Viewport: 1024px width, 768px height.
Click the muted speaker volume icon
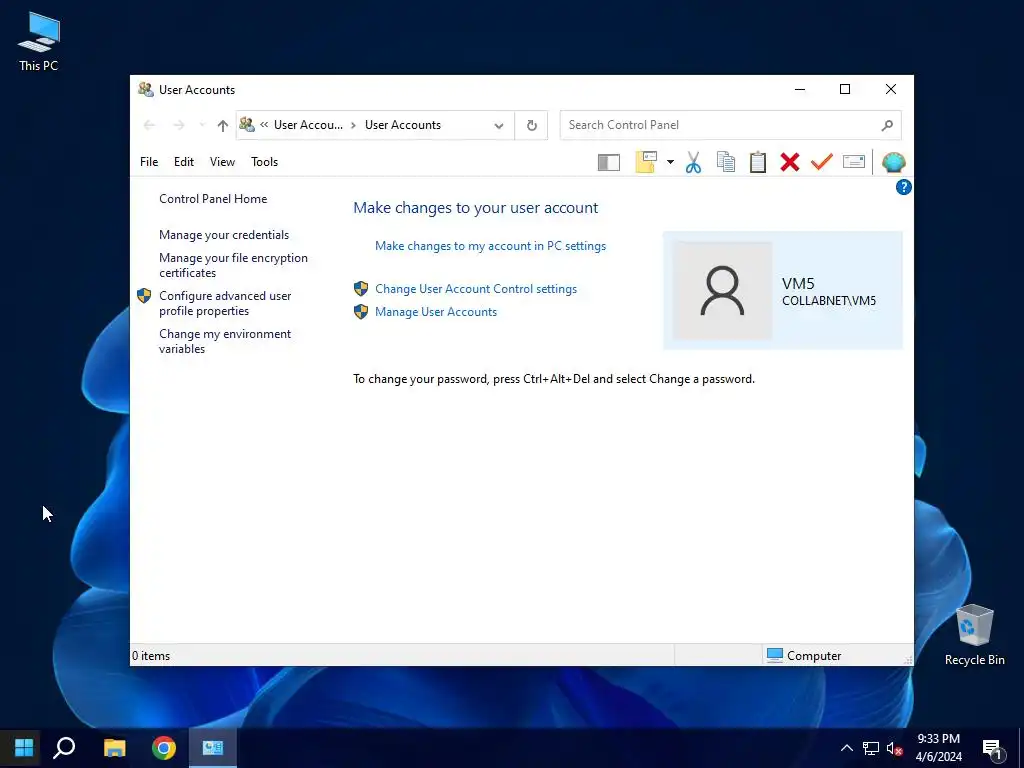[x=894, y=748]
